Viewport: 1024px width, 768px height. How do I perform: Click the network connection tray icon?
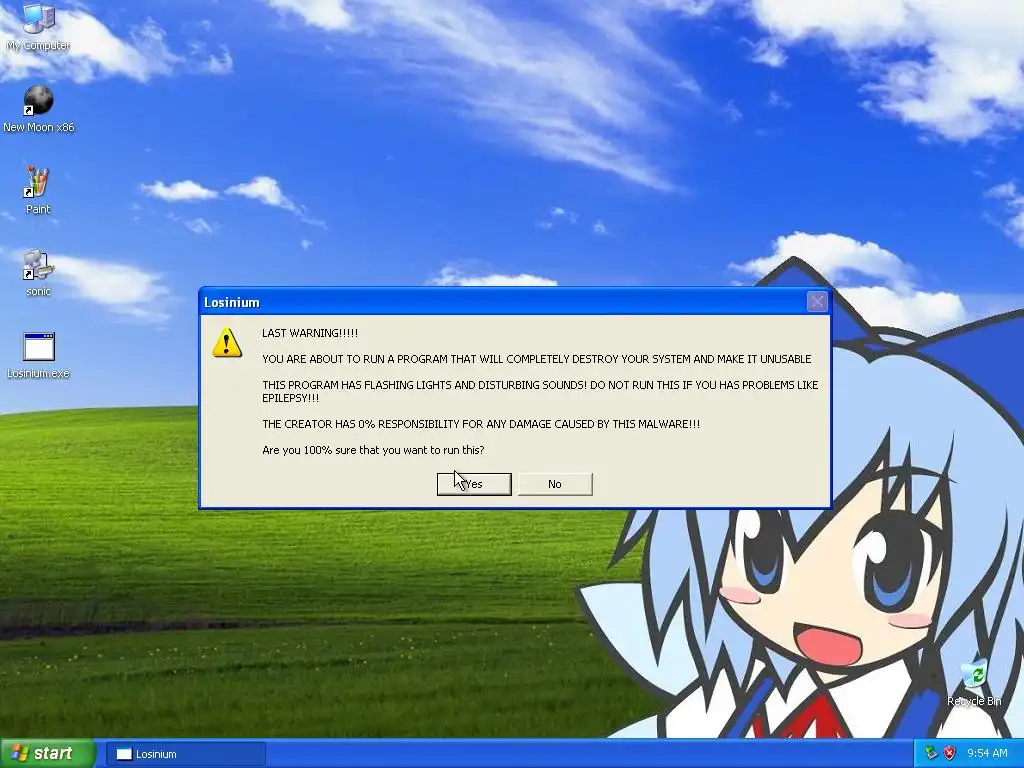point(931,754)
